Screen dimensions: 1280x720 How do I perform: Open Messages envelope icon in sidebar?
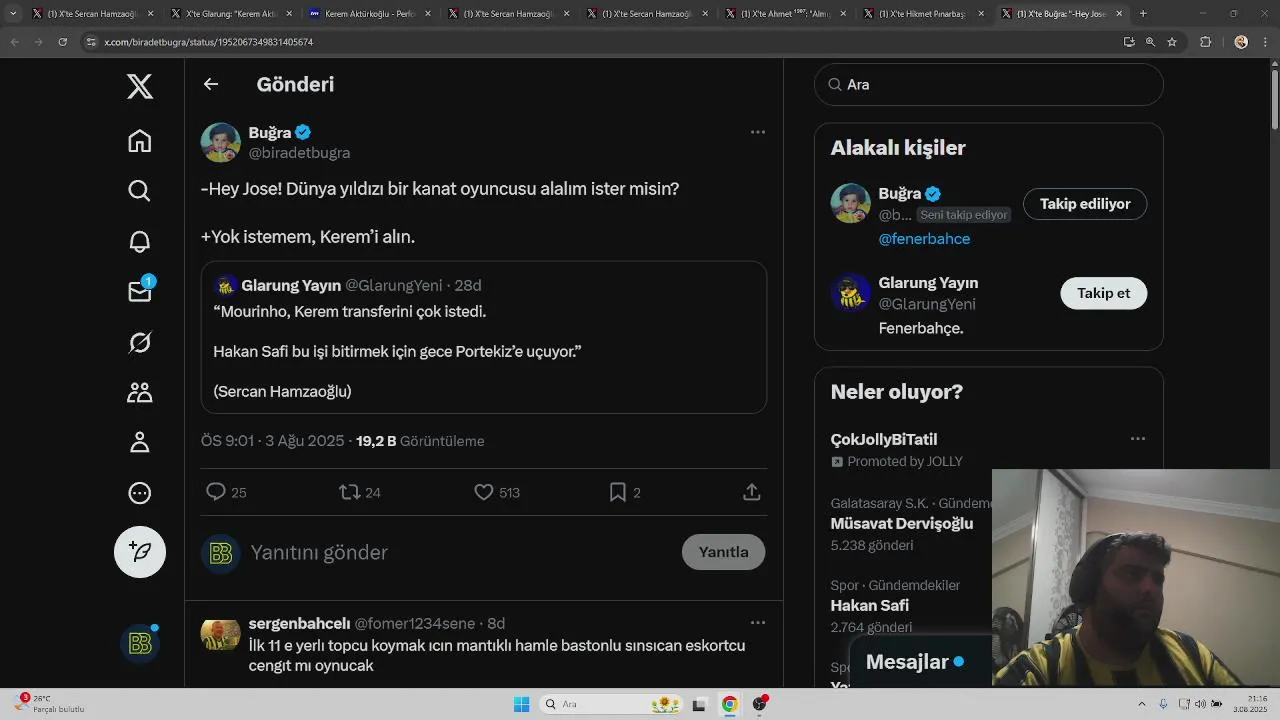click(x=140, y=291)
